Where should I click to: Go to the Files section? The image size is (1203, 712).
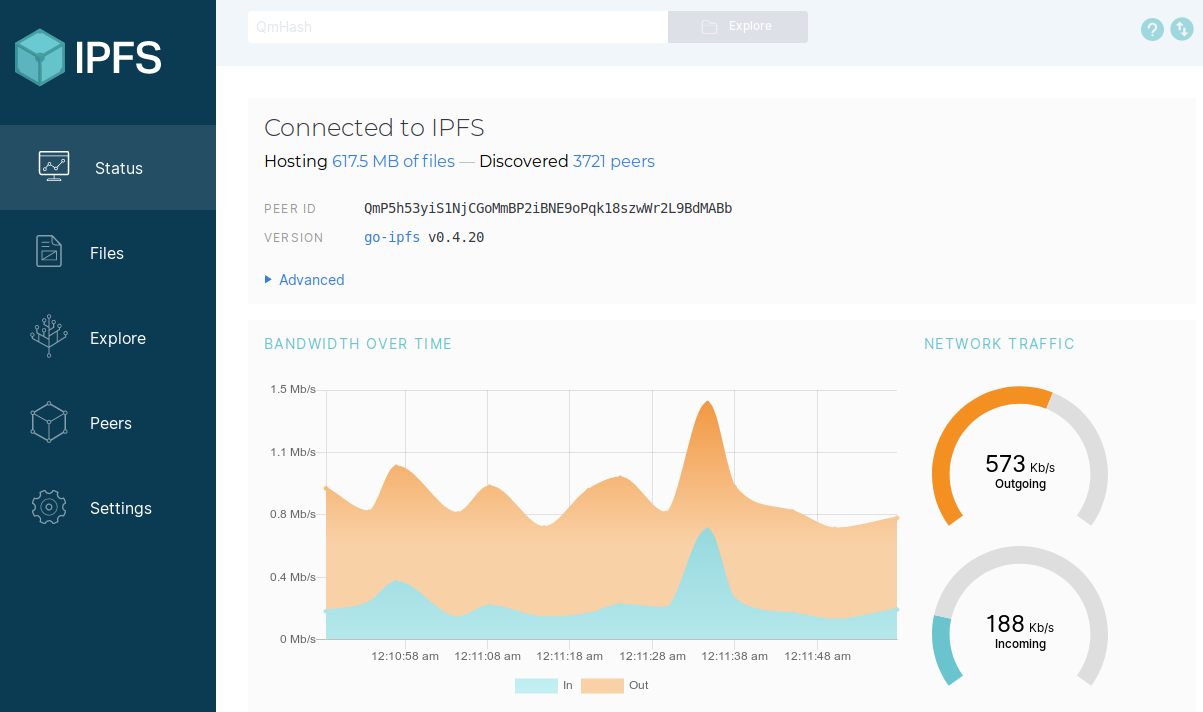[108, 252]
